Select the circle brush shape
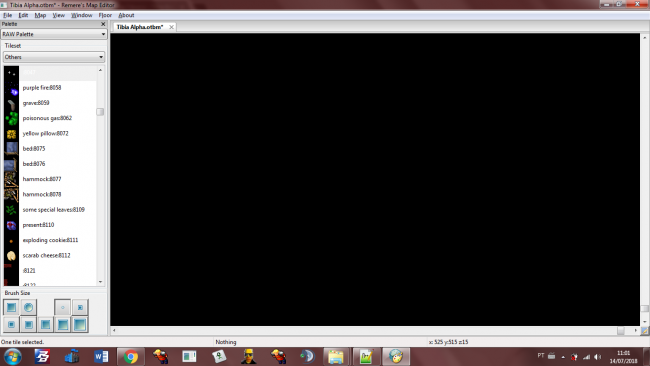The width and height of the screenshot is (650, 366). pyautogui.click(x=29, y=307)
